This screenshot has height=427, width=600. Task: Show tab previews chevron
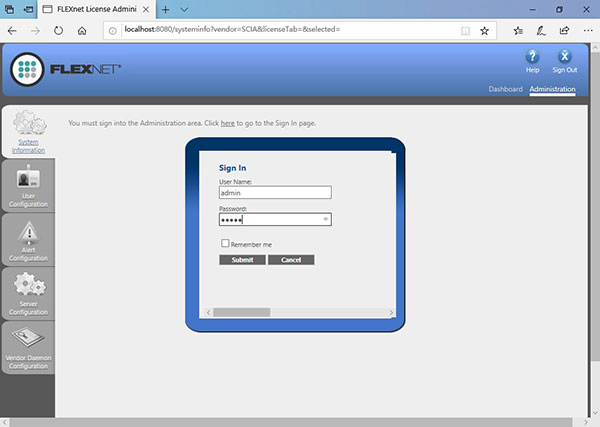coord(184,10)
